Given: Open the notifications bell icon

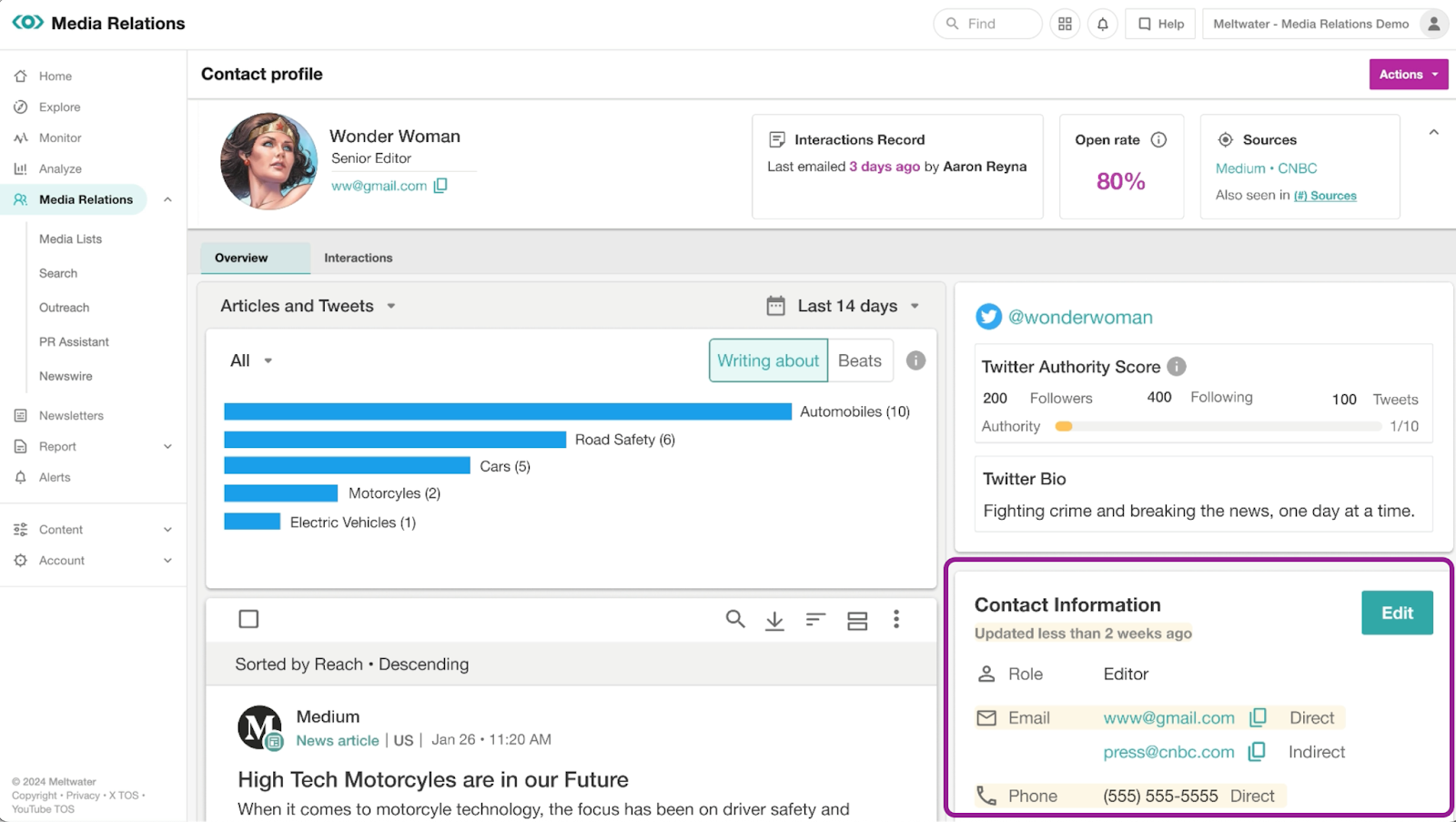Looking at the screenshot, I should (1102, 24).
